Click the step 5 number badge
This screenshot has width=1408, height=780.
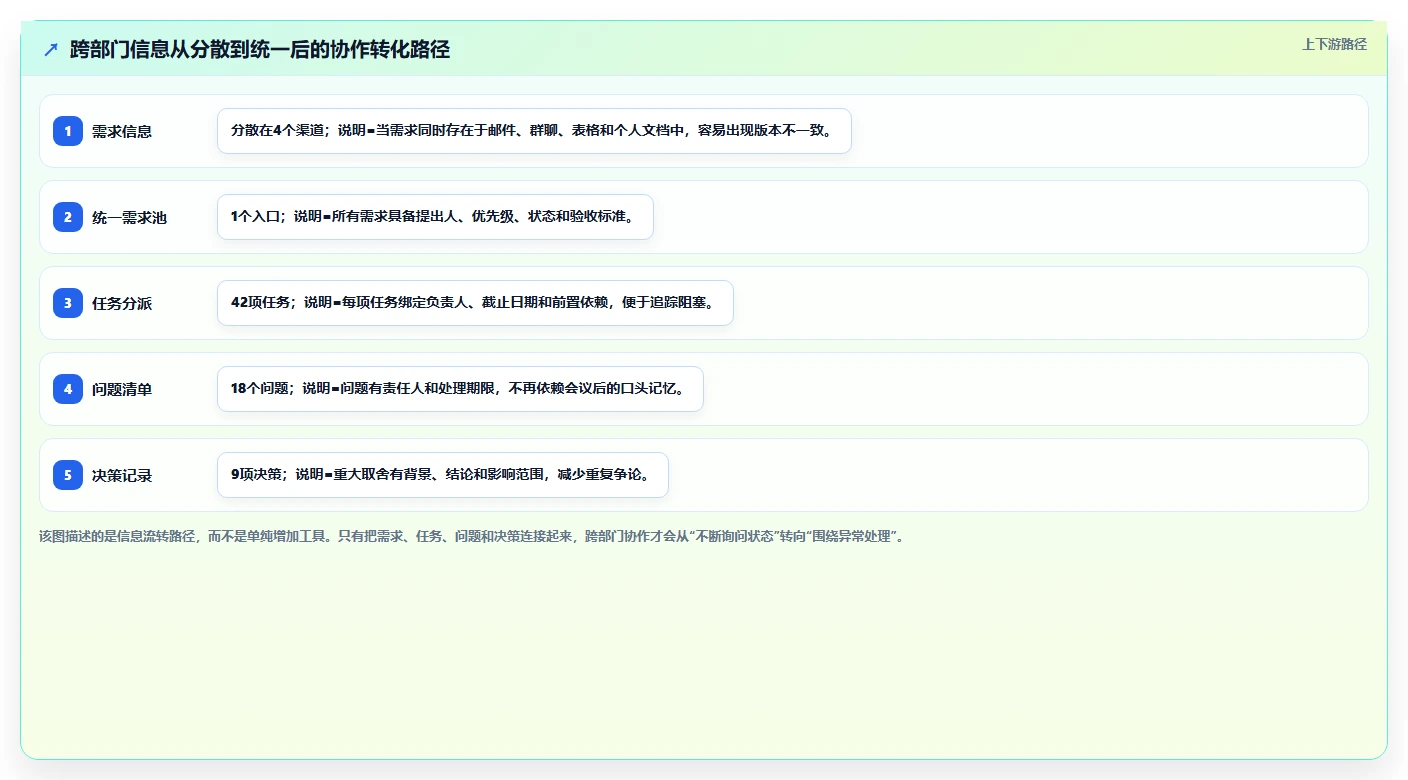coord(68,475)
